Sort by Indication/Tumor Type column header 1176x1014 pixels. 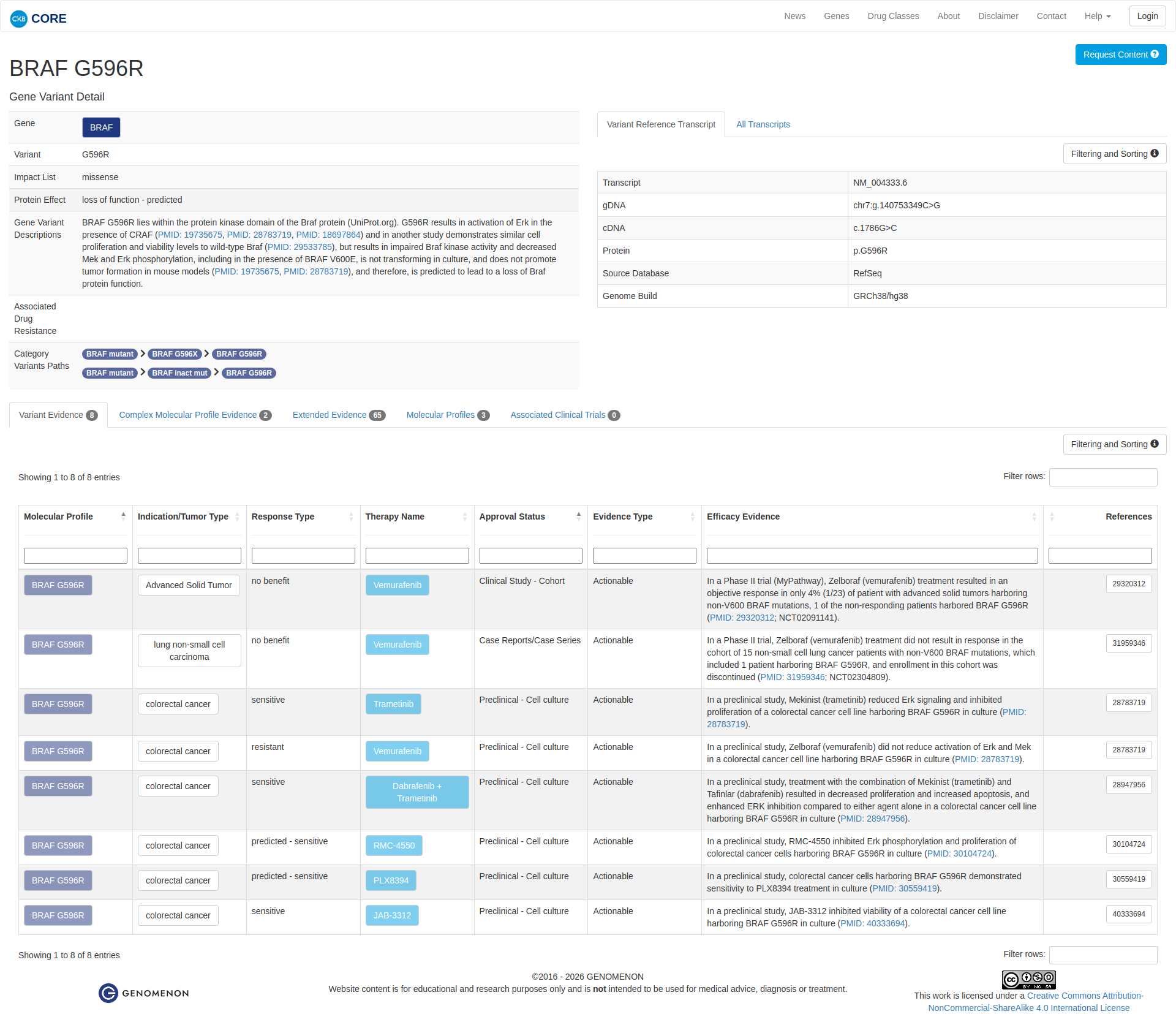point(183,516)
